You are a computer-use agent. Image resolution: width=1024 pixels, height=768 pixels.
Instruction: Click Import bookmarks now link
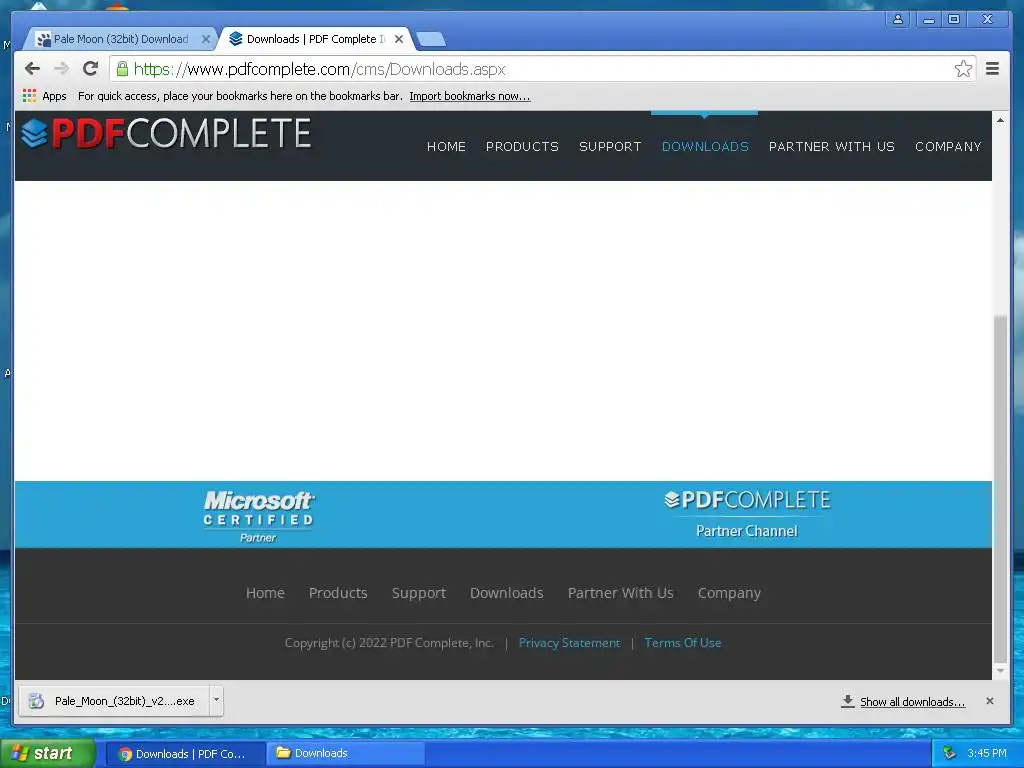470,96
